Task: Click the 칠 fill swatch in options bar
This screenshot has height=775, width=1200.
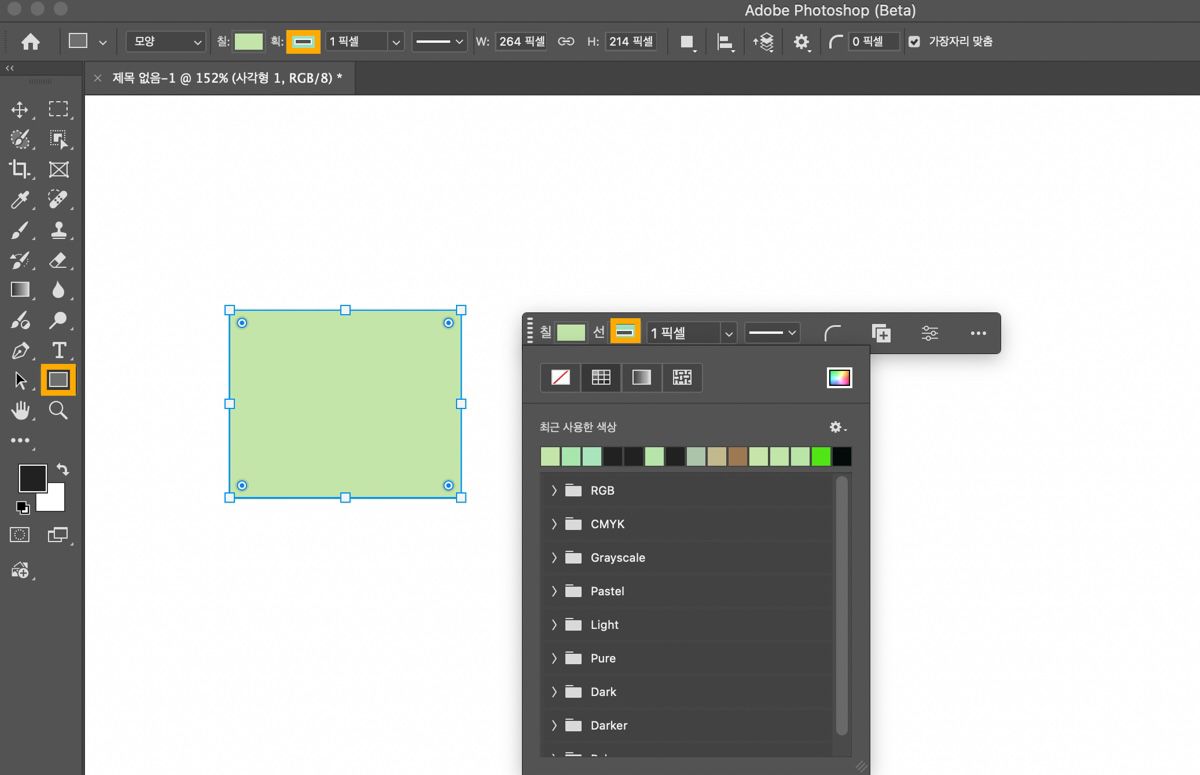Action: pyautogui.click(x=249, y=42)
